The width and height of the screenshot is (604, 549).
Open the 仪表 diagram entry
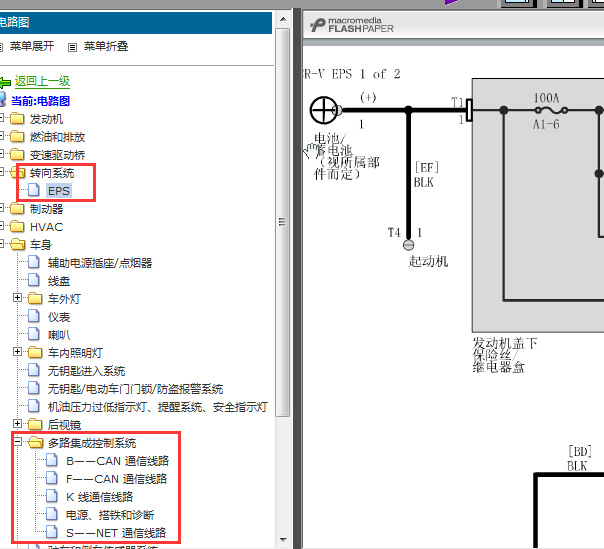click(x=59, y=317)
